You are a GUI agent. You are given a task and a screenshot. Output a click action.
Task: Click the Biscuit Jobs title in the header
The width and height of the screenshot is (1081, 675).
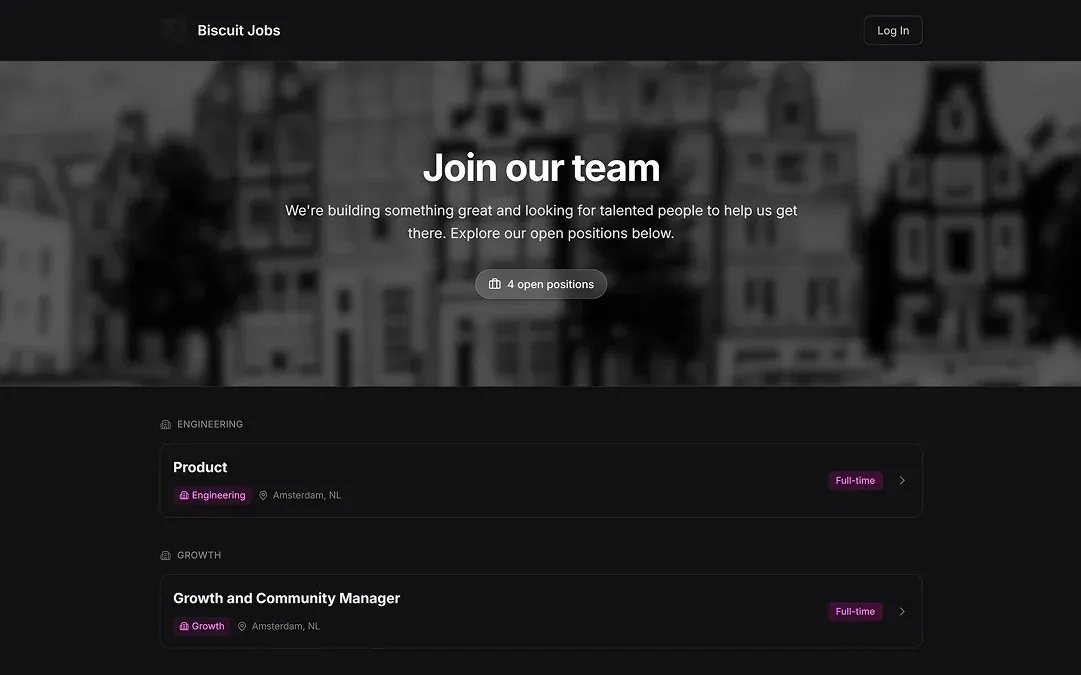pyautogui.click(x=237, y=29)
